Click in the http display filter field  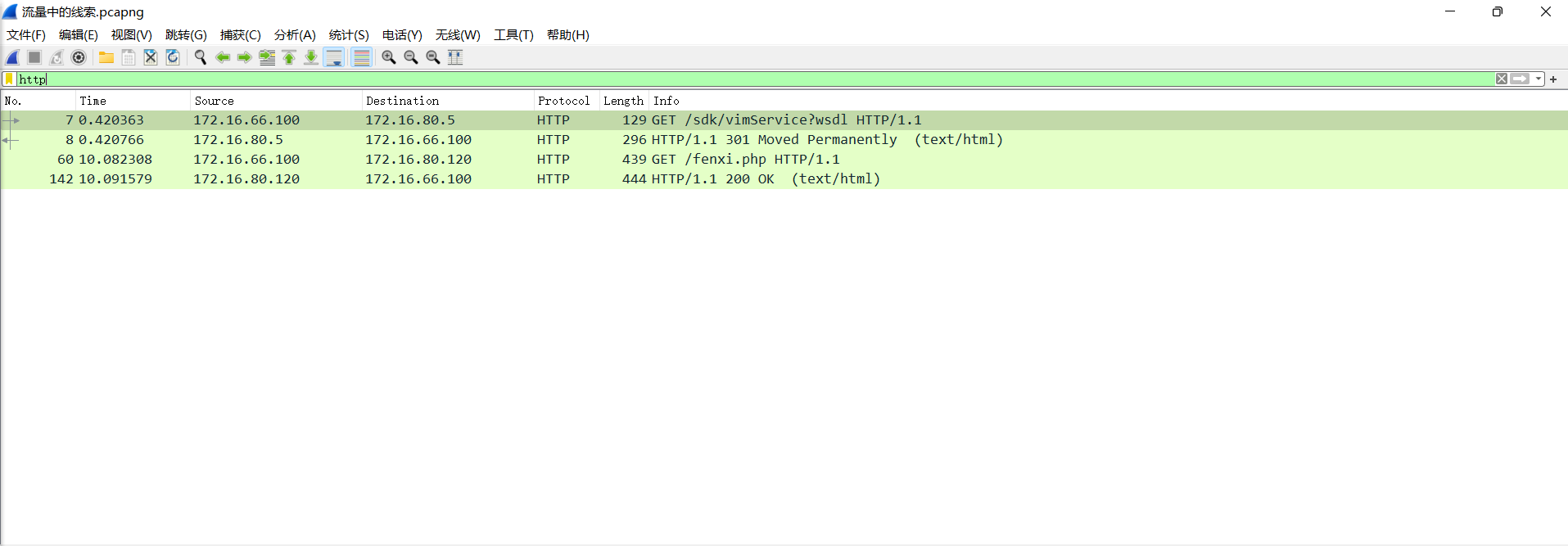coord(755,79)
